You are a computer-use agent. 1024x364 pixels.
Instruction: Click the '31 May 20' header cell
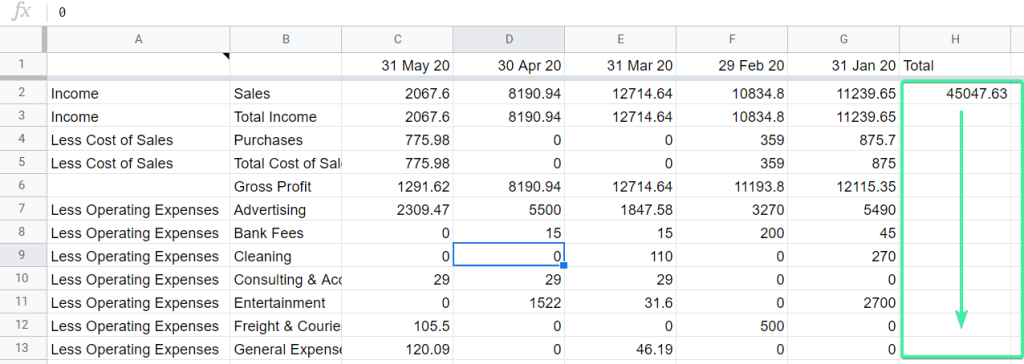(397, 65)
